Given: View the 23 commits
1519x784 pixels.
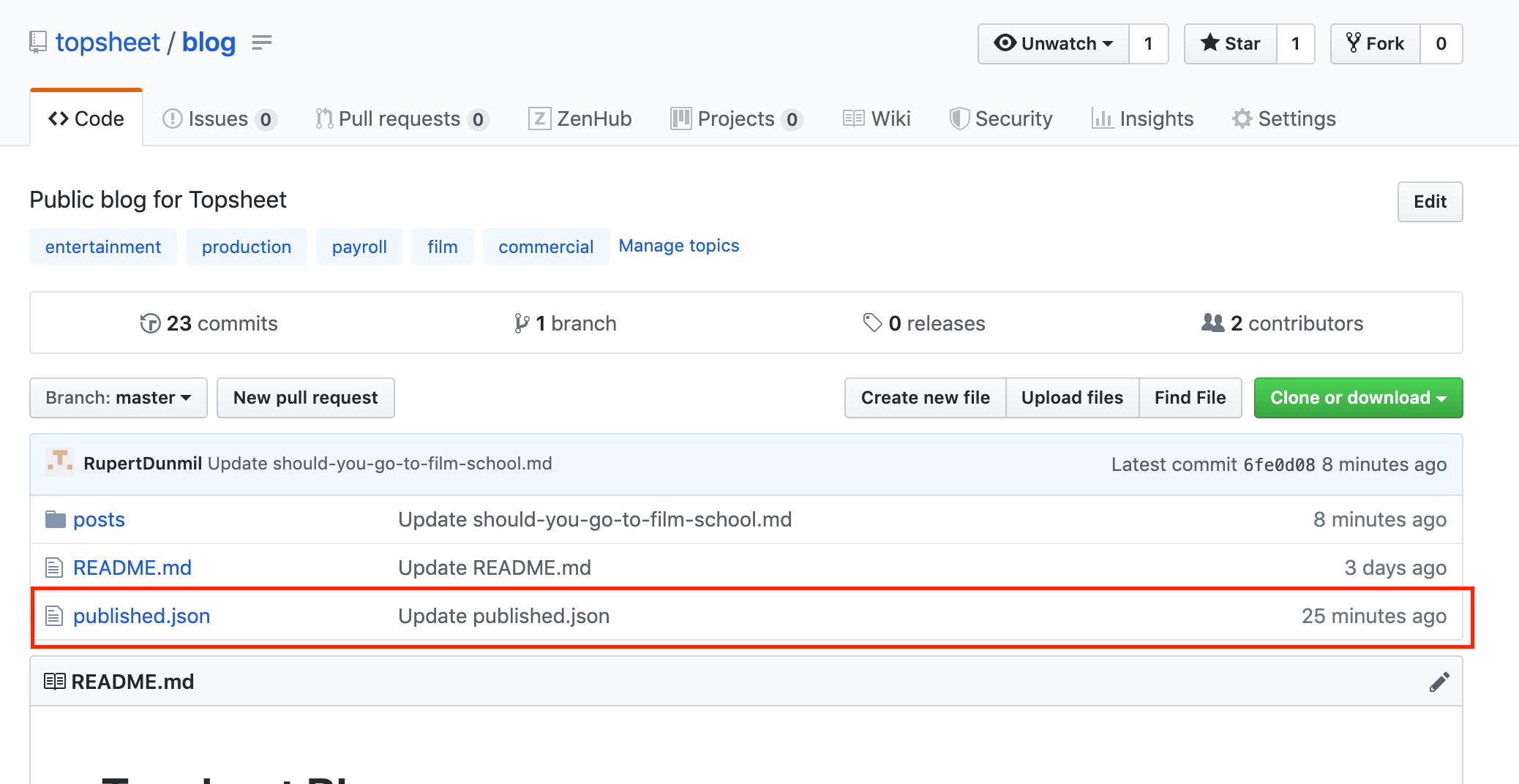Looking at the screenshot, I should click(x=209, y=323).
